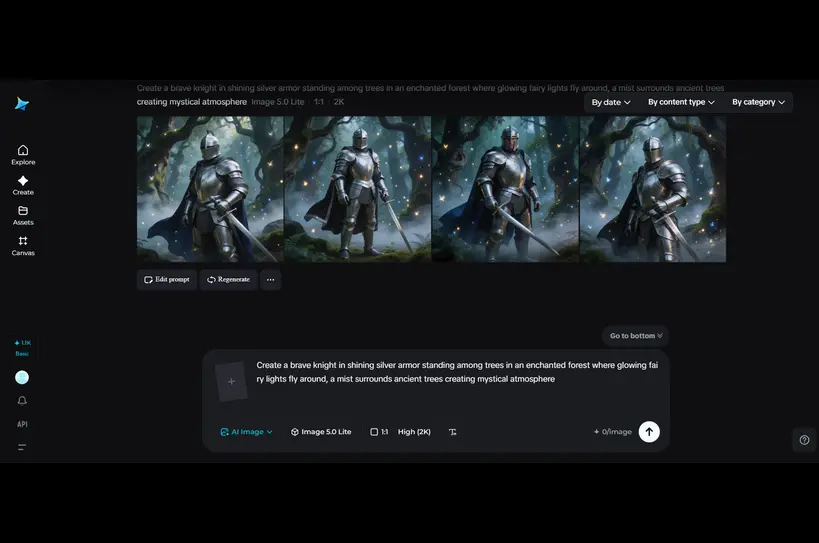Add a reference image with plus tile
The height and width of the screenshot is (543, 819).
click(231, 382)
